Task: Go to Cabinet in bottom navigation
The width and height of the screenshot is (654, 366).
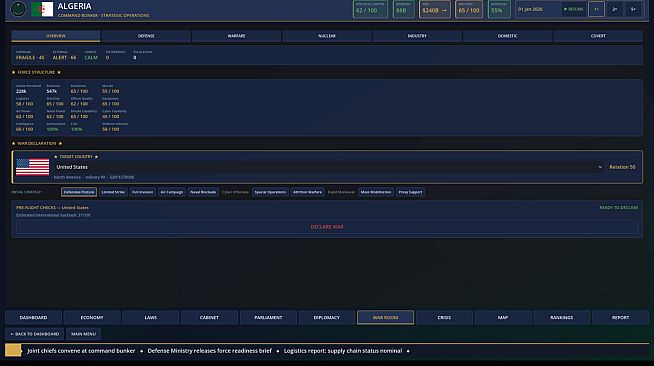Action: (209, 318)
